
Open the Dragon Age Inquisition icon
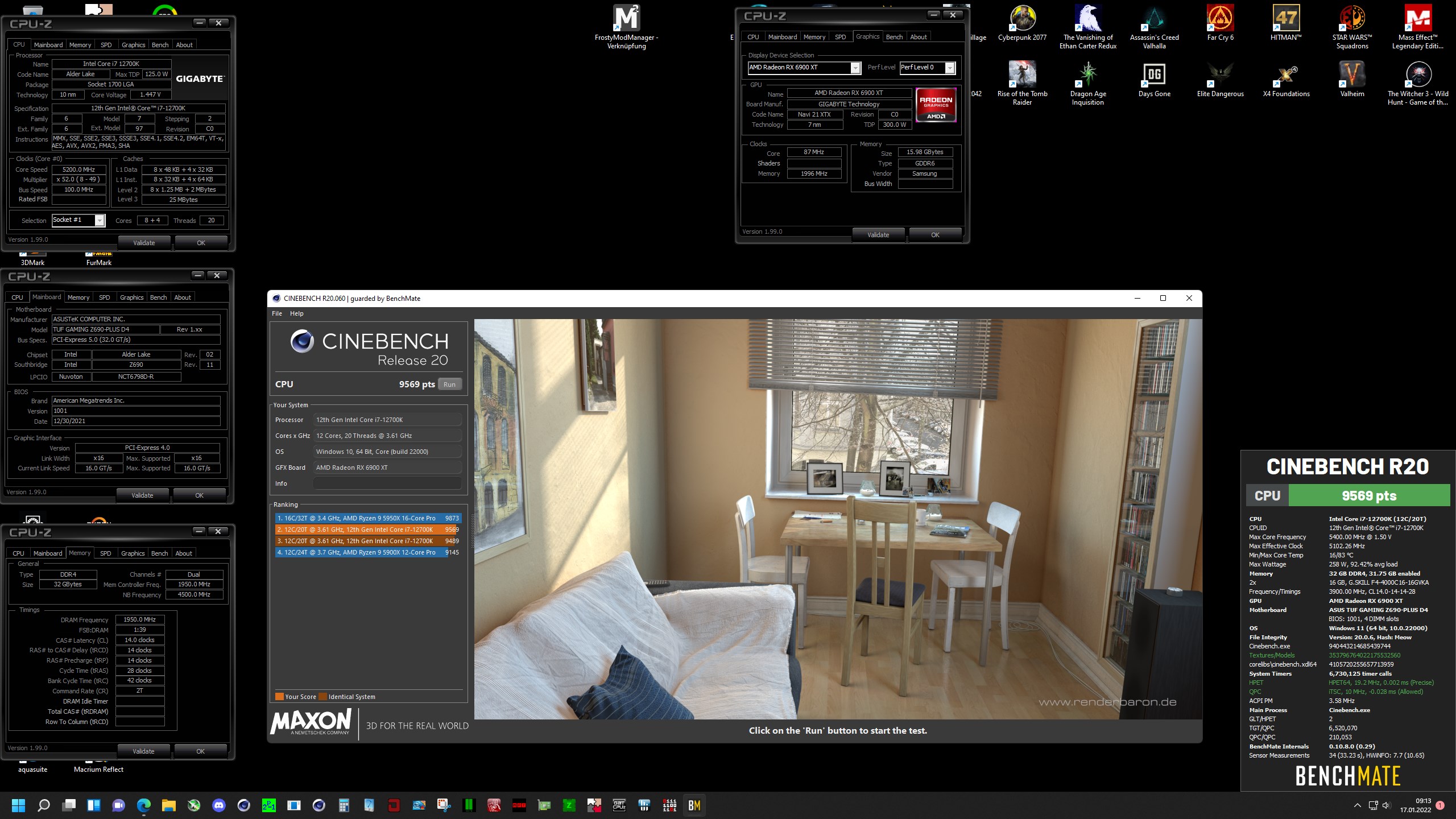1088,84
